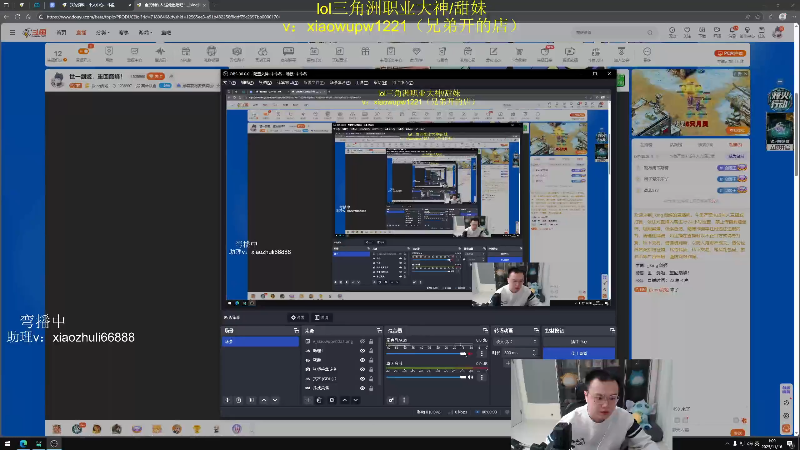This screenshot has width=800, height=450.
Task: Adjust first mixer channel volume slider
Action: [427, 354]
